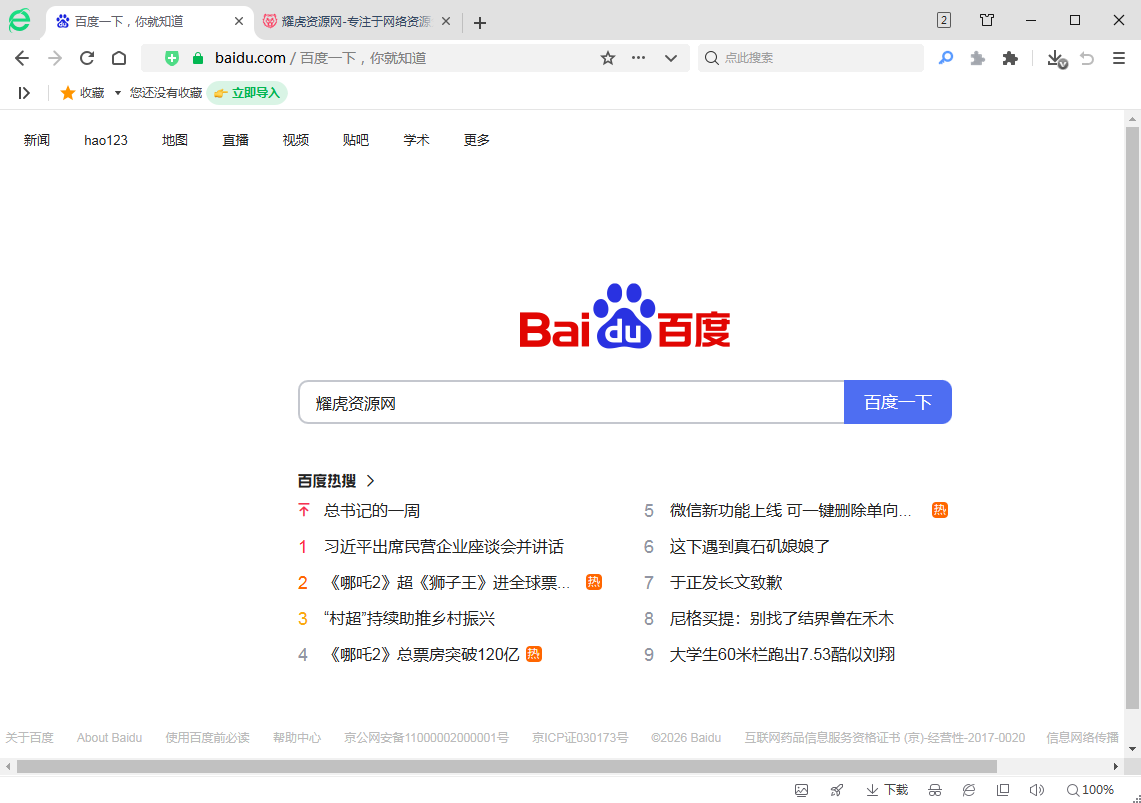Go to browser home page icon
1141x803 pixels.
119,58
